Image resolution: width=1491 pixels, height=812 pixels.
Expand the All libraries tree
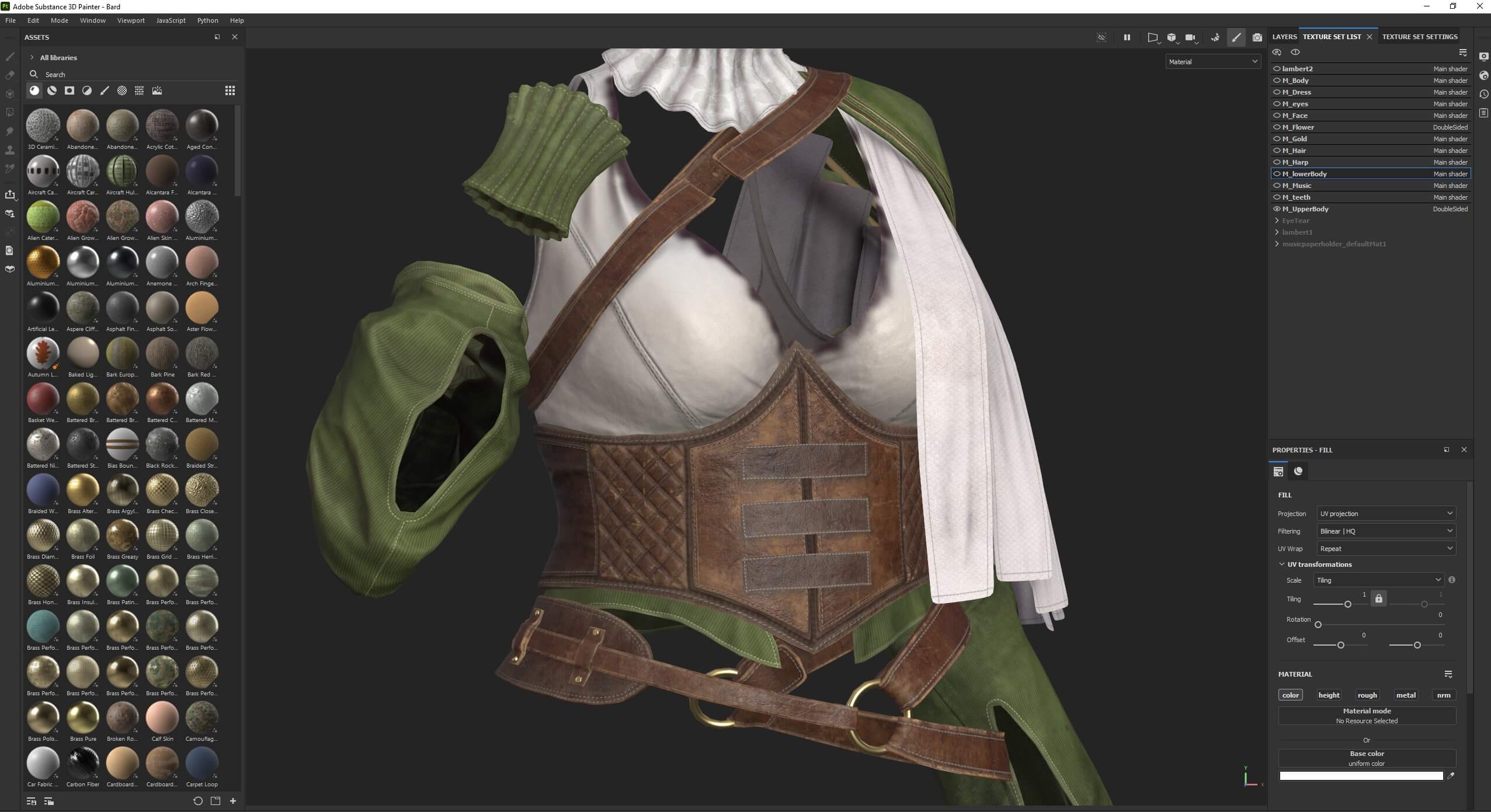pos(32,57)
